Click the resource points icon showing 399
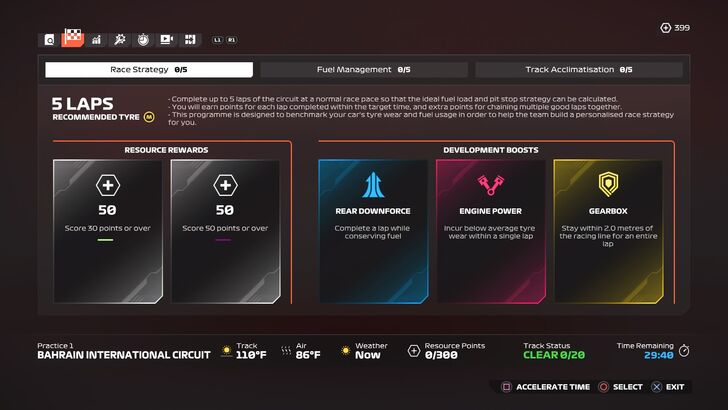 coord(665,28)
